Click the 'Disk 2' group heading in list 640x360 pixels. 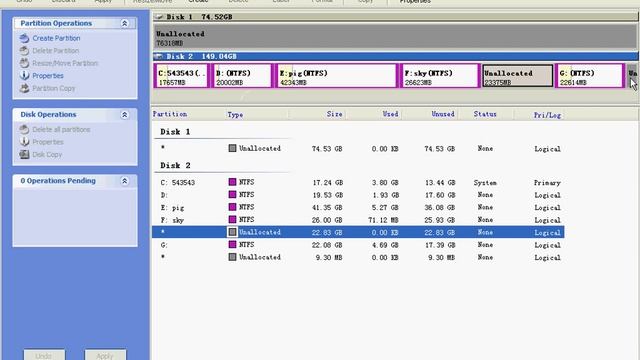tap(175, 165)
